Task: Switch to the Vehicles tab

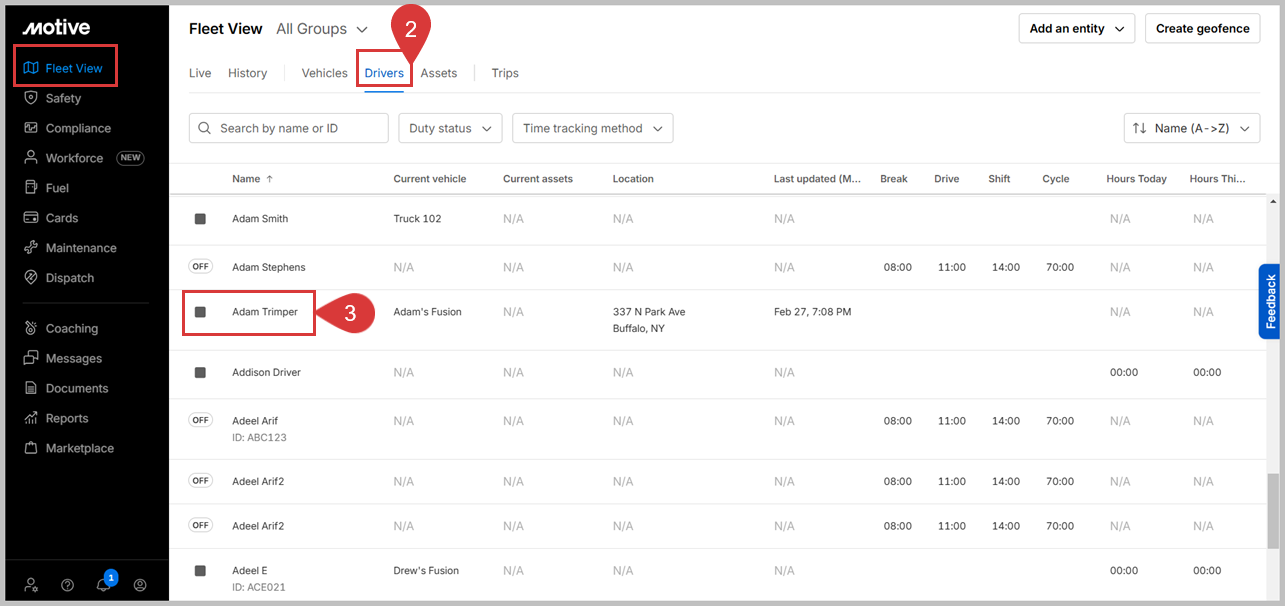Action: [x=324, y=73]
